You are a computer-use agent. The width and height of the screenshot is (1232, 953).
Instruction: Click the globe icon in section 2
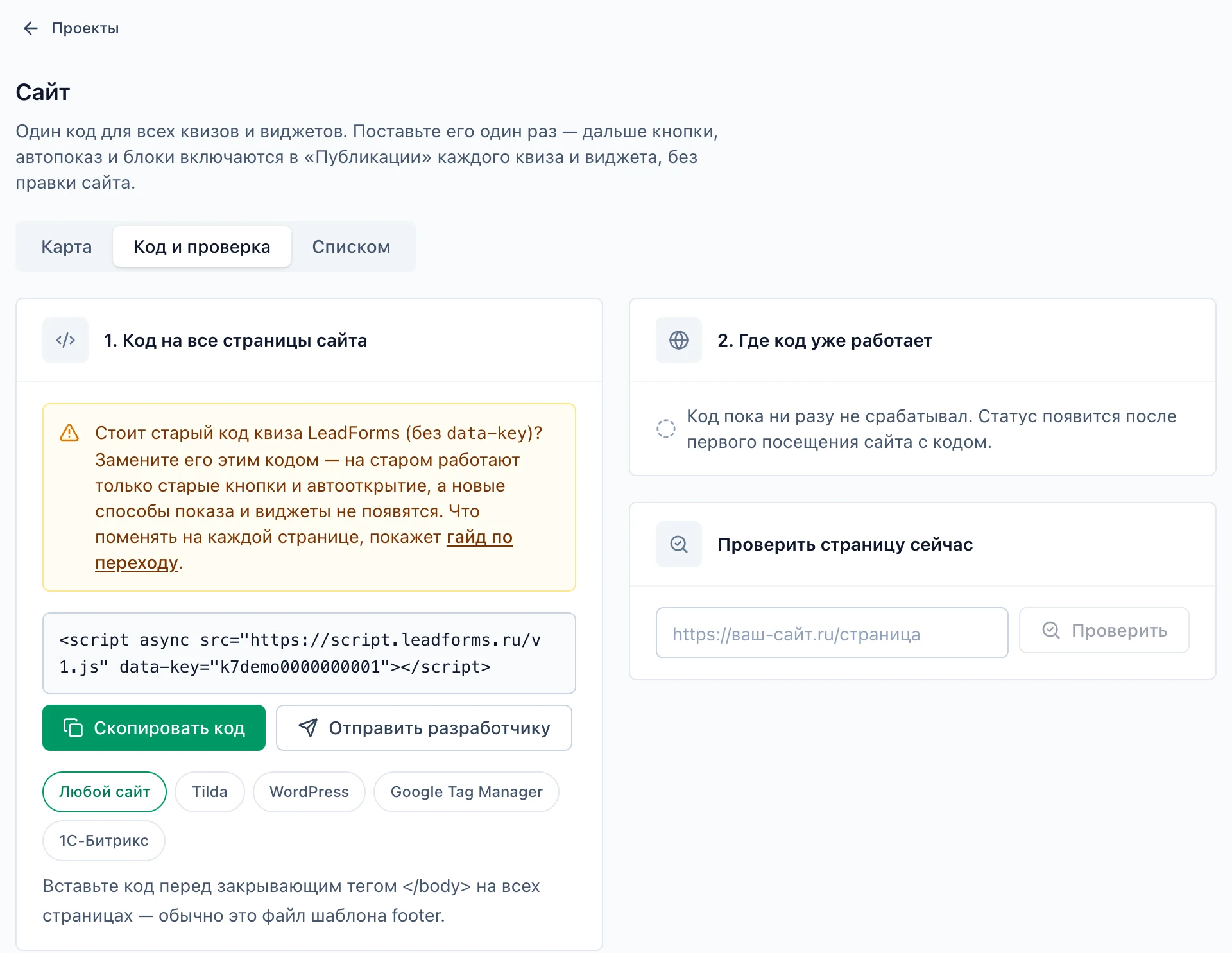[x=679, y=340]
